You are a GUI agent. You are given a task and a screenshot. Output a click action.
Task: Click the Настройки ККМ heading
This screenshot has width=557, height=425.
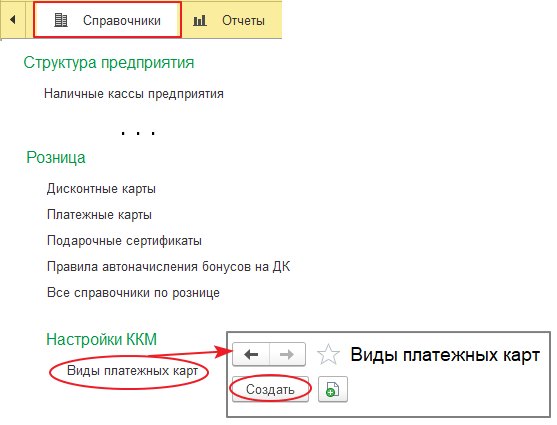pyautogui.click(x=102, y=339)
